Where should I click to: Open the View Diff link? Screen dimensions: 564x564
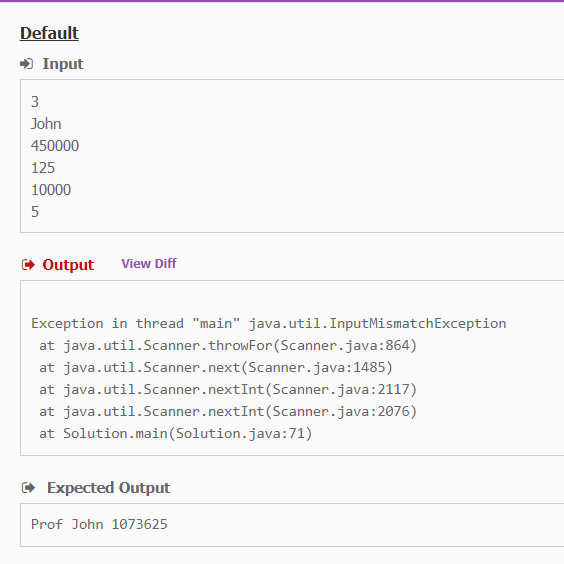click(149, 264)
